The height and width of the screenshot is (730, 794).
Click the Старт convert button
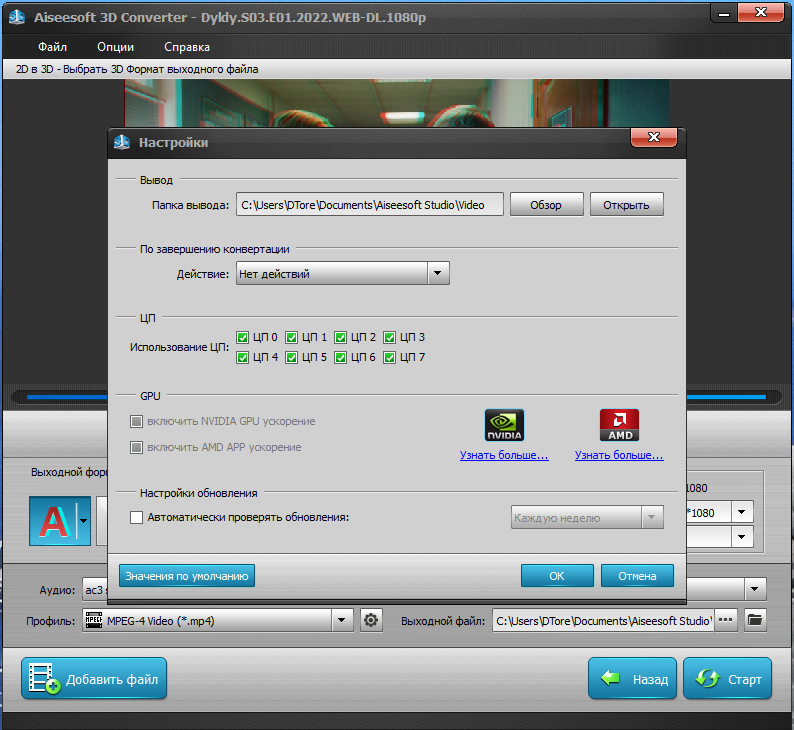[727, 678]
